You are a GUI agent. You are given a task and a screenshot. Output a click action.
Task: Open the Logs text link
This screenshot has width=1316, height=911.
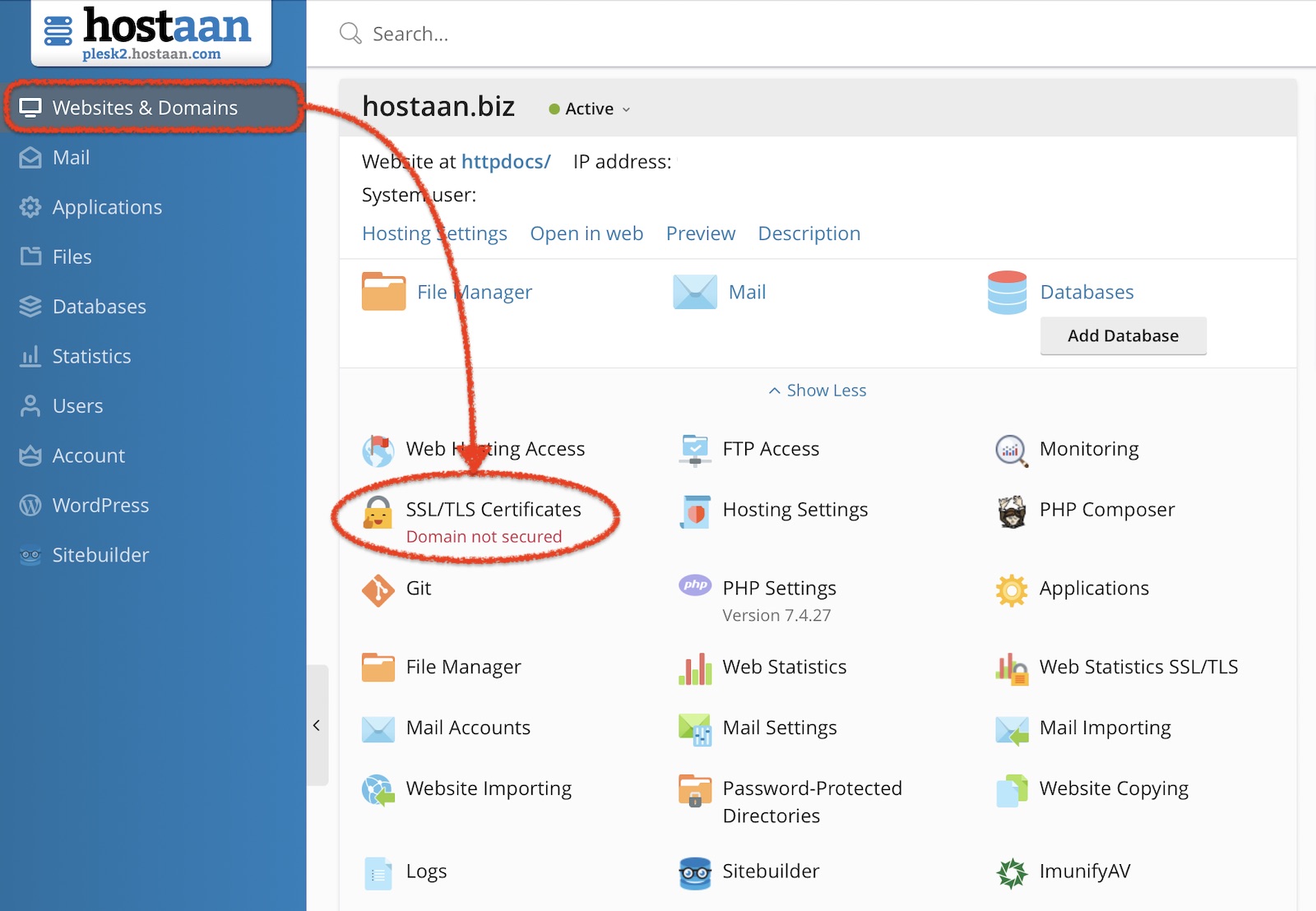[426, 872]
